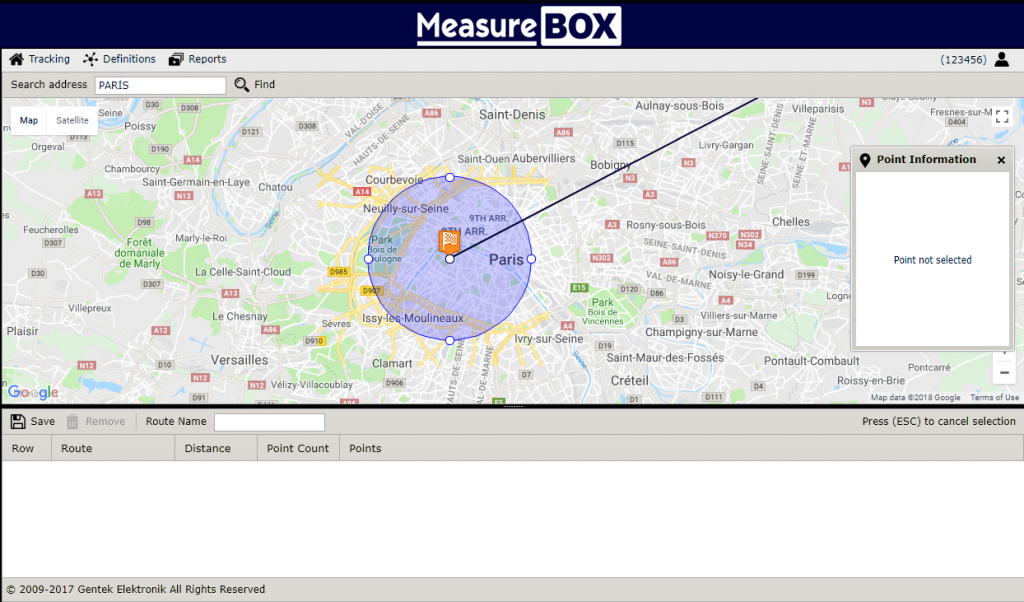Toggle fullscreen map view
This screenshot has height=602, width=1024.
pos(1002,117)
